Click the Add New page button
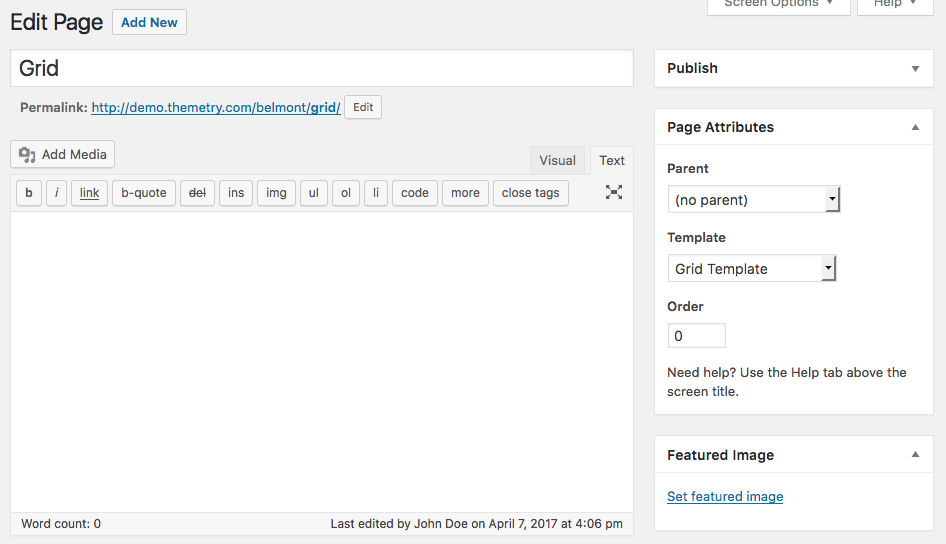Image resolution: width=946 pixels, height=544 pixels. click(x=149, y=22)
